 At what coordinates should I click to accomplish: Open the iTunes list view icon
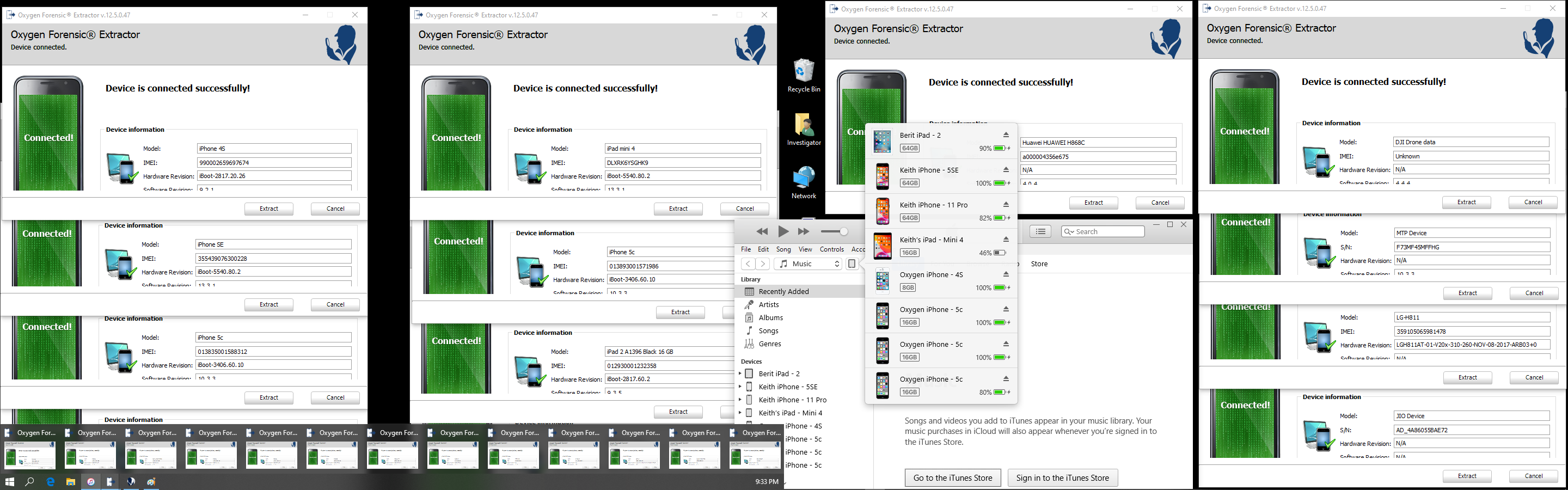[1041, 231]
